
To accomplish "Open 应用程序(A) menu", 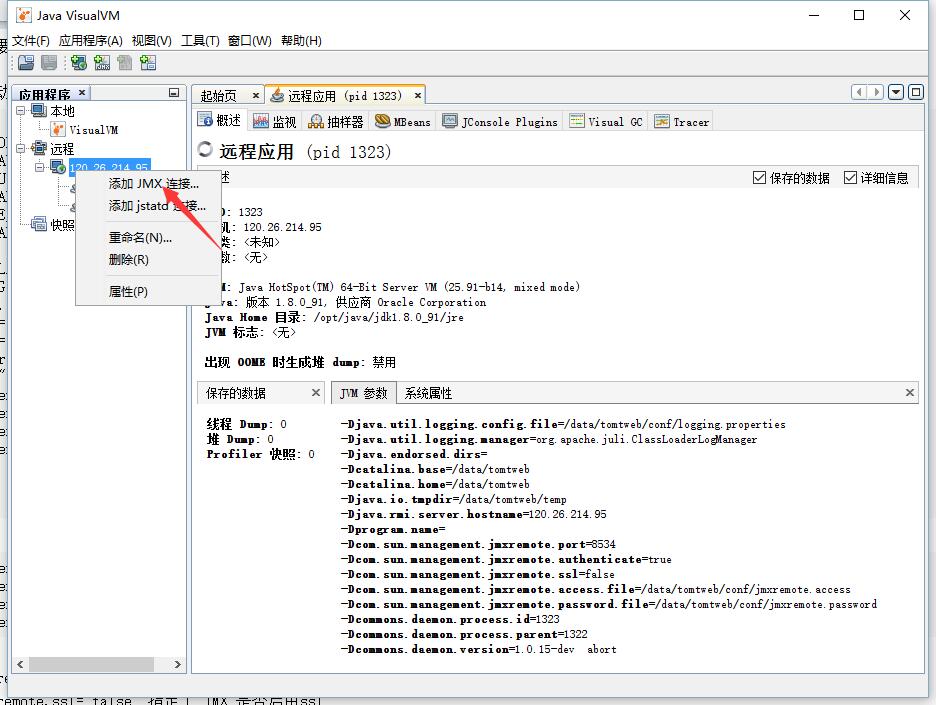I will tap(91, 41).
